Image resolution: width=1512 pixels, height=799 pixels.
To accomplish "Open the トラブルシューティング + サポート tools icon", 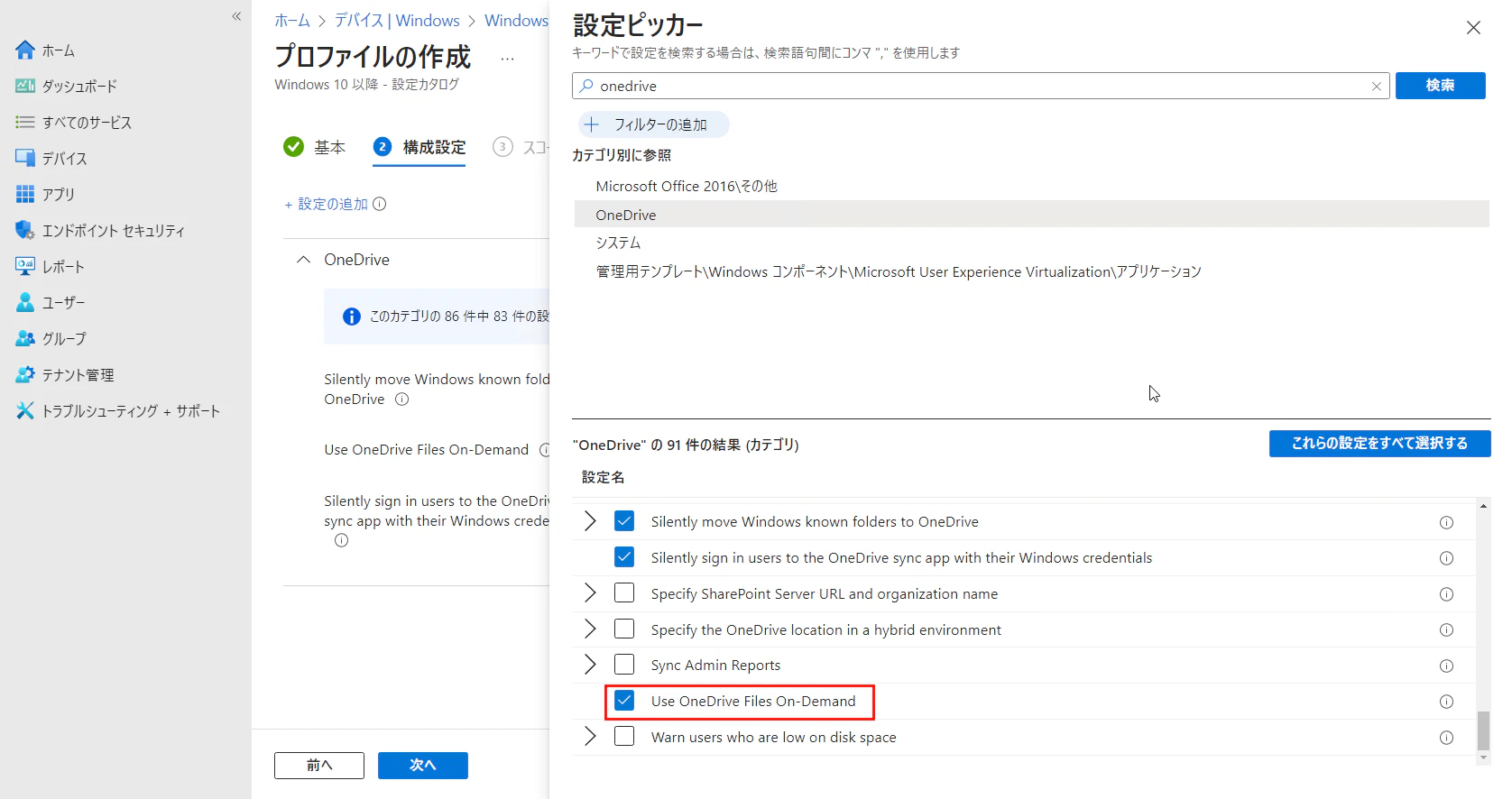I will click(x=25, y=411).
